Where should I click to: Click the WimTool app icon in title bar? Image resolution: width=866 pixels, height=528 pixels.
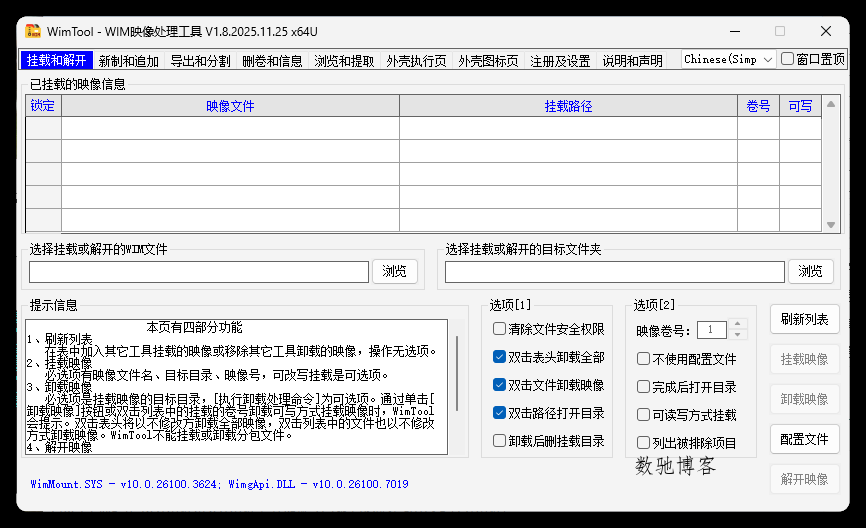tap(33, 31)
